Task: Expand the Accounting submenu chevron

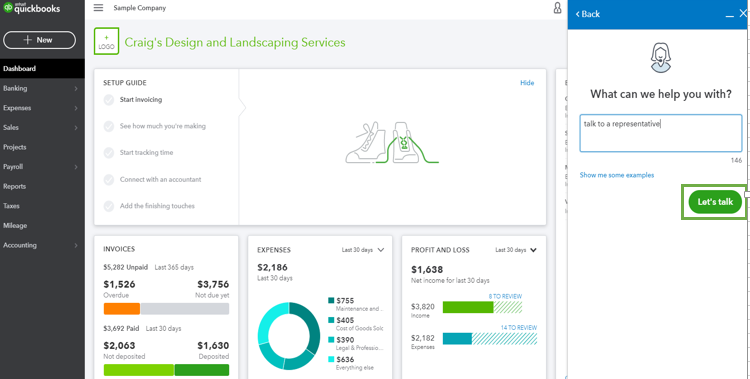Action: (x=76, y=245)
